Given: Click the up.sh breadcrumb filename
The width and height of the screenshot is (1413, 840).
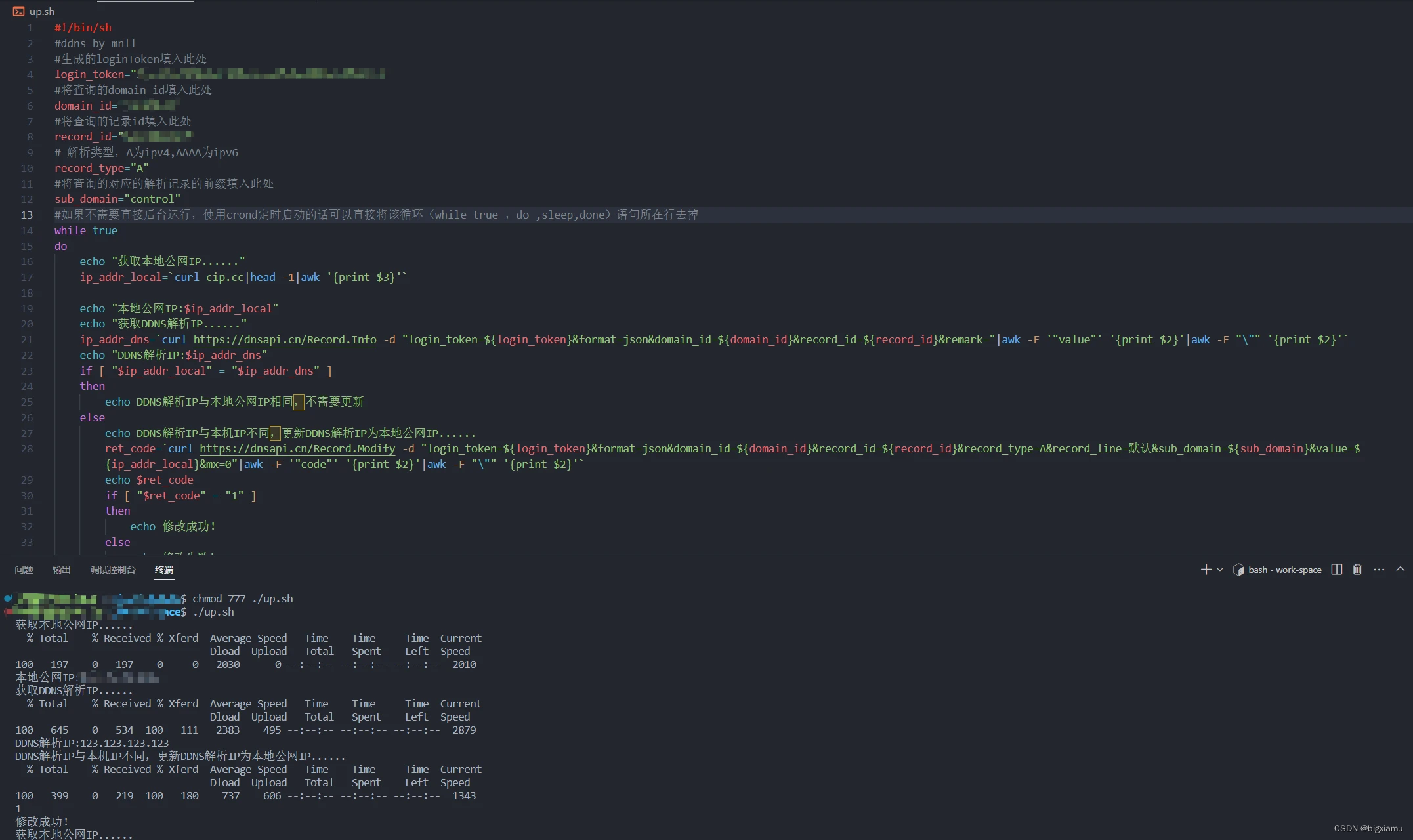Looking at the screenshot, I should click(x=42, y=11).
